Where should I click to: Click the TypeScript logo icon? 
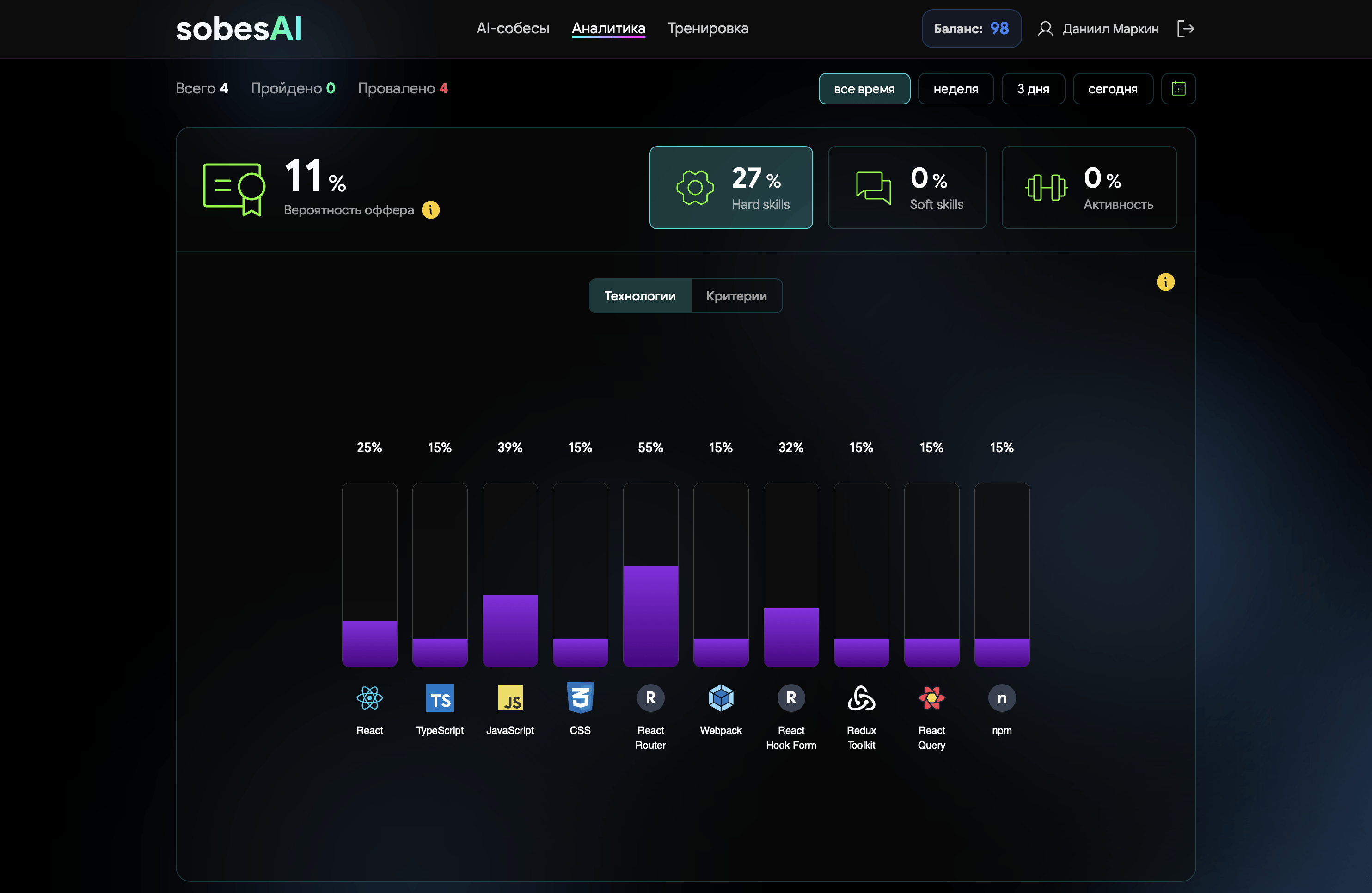[x=440, y=698]
